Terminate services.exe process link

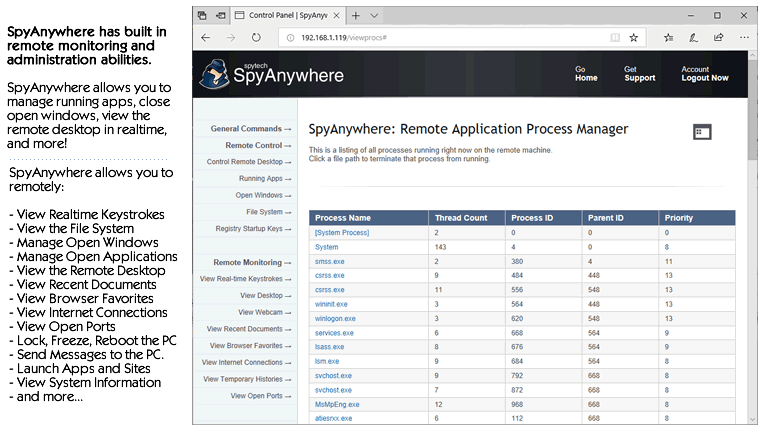tap(334, 333)
